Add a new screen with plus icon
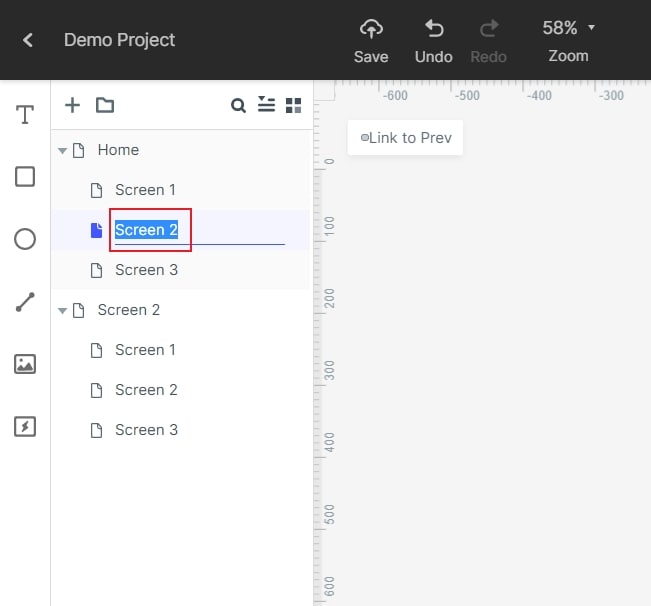 pyautogui.click(x=72, y=105)
